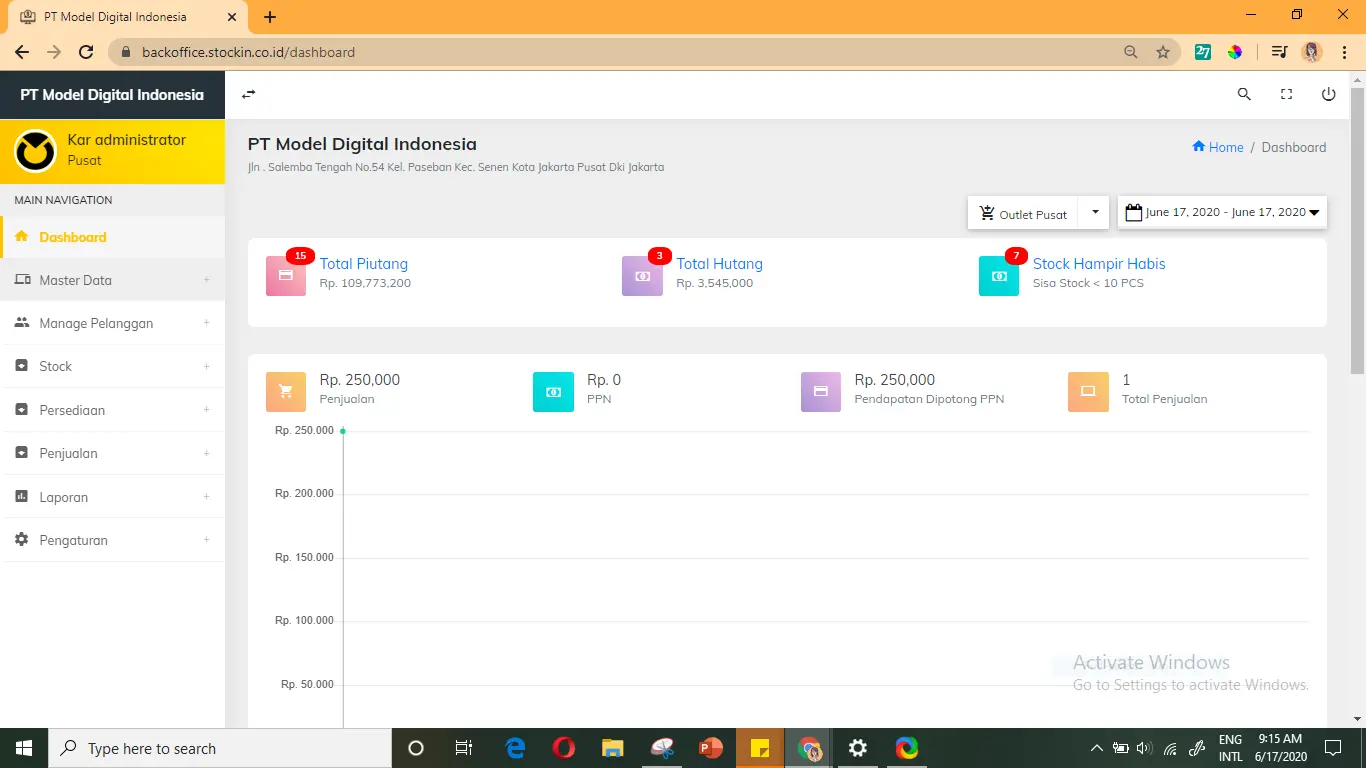The width and height of the screenshot is (1366, 768).
Task: Expand Stock with its plus sign
Action: (x=207, y=366)
